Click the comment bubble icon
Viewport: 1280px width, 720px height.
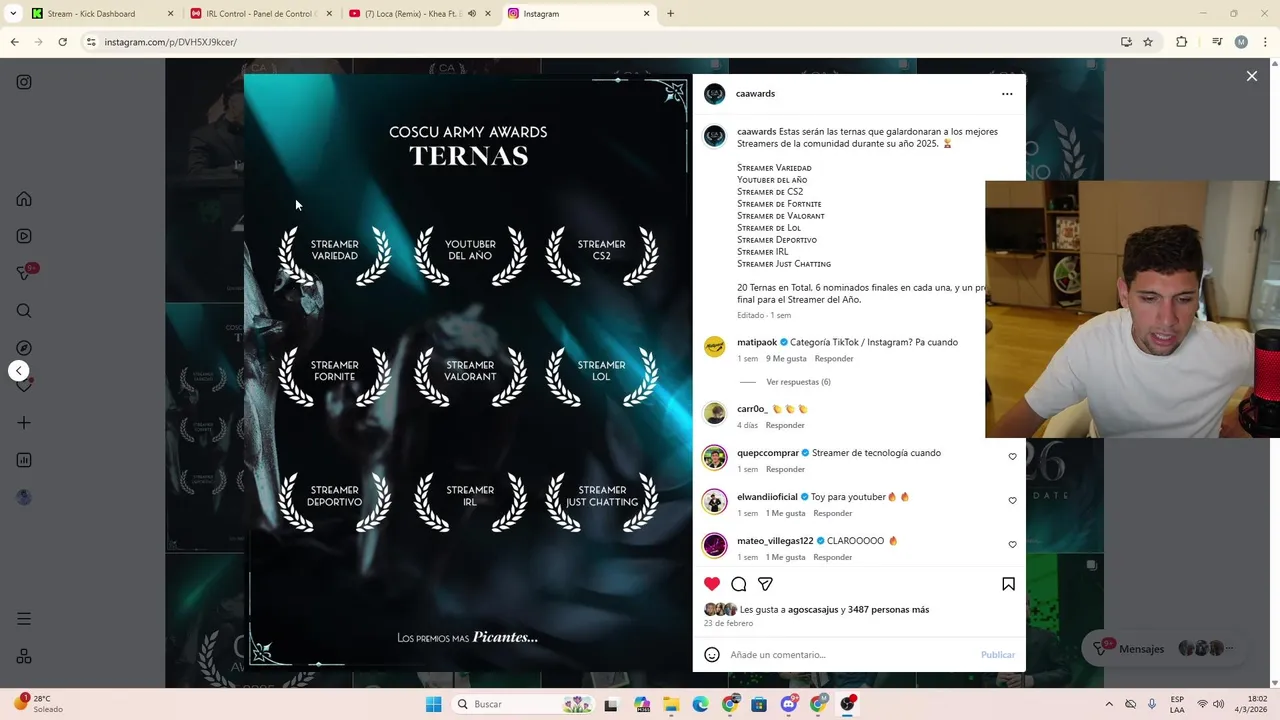point(739,584)
